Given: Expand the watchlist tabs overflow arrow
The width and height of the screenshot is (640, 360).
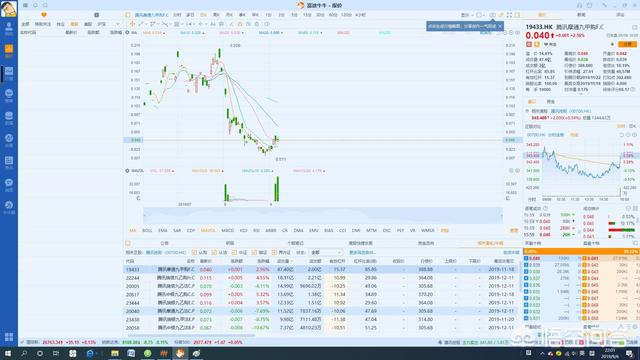Looking at the screenshot, I should (117, 24).
